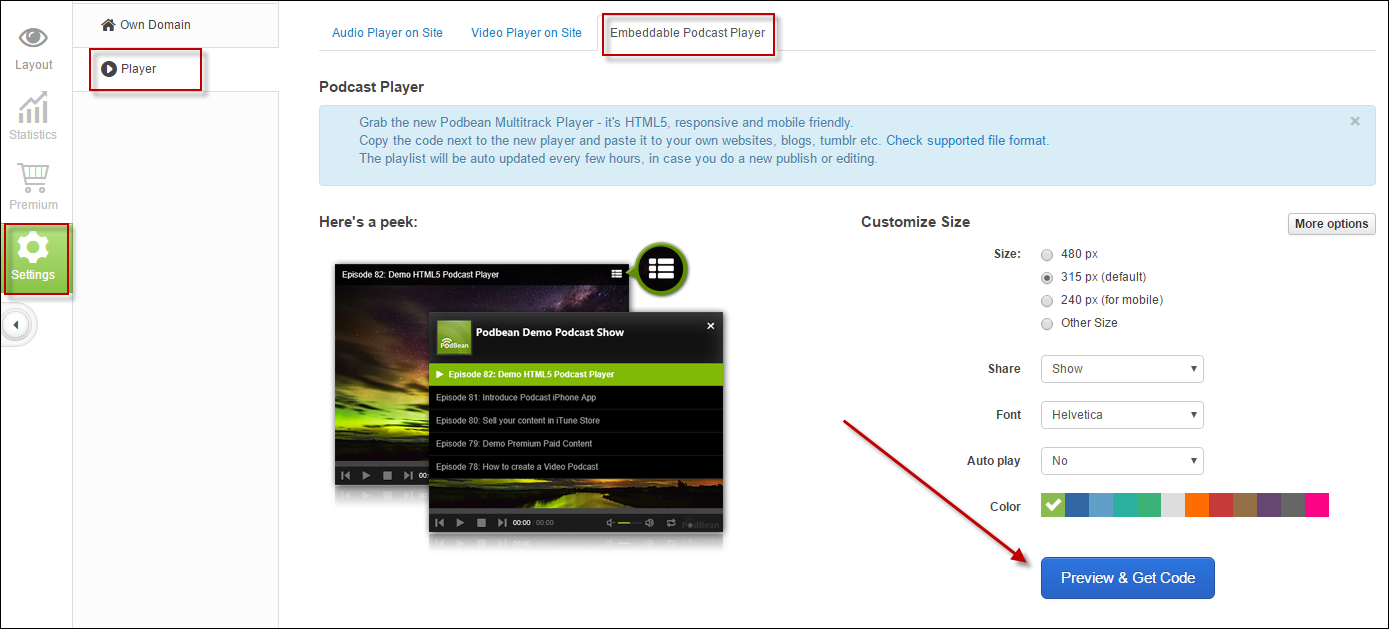This screenshot has height=629, width=1389.
Task: Pick the selected green swatch with checkmark
Action: (1053, 505)
